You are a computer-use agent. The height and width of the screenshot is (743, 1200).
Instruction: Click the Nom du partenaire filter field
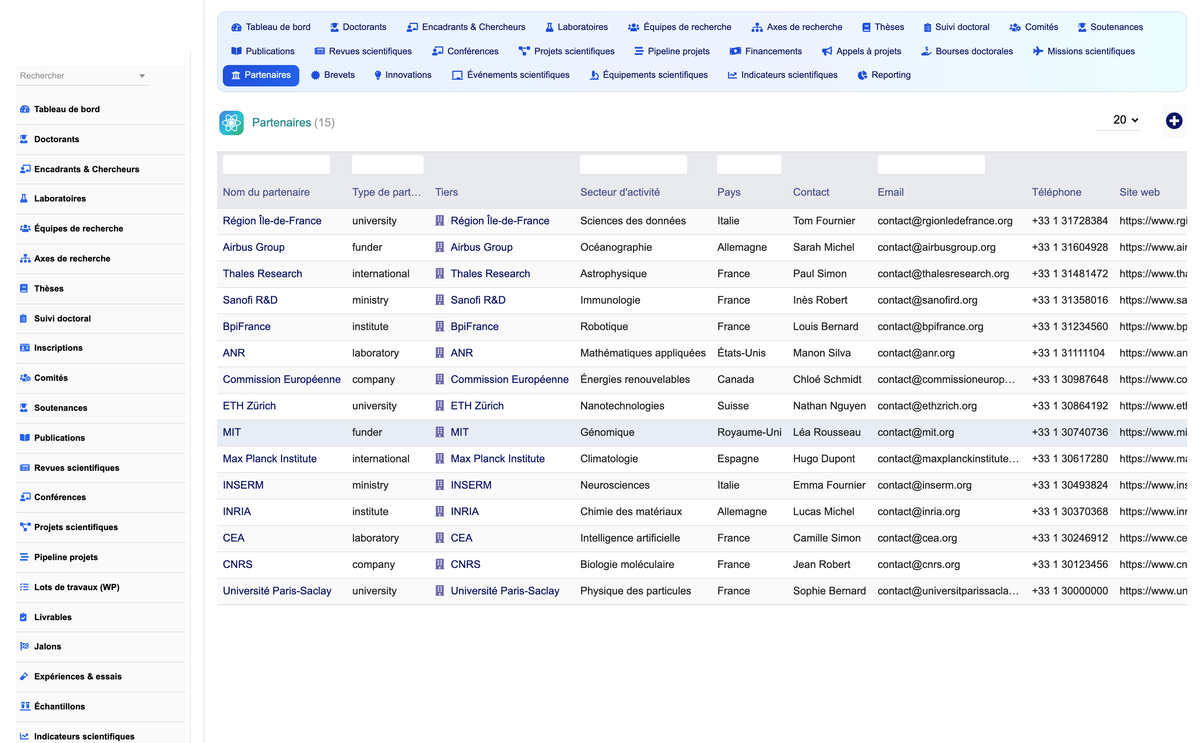click(276, 165)
